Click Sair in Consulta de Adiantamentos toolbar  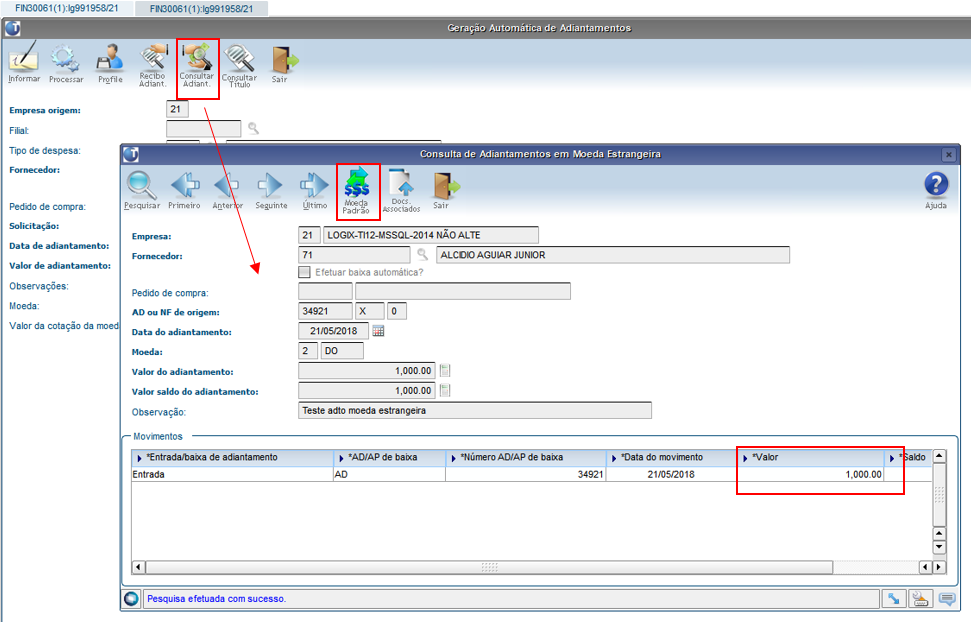[444, 190]
